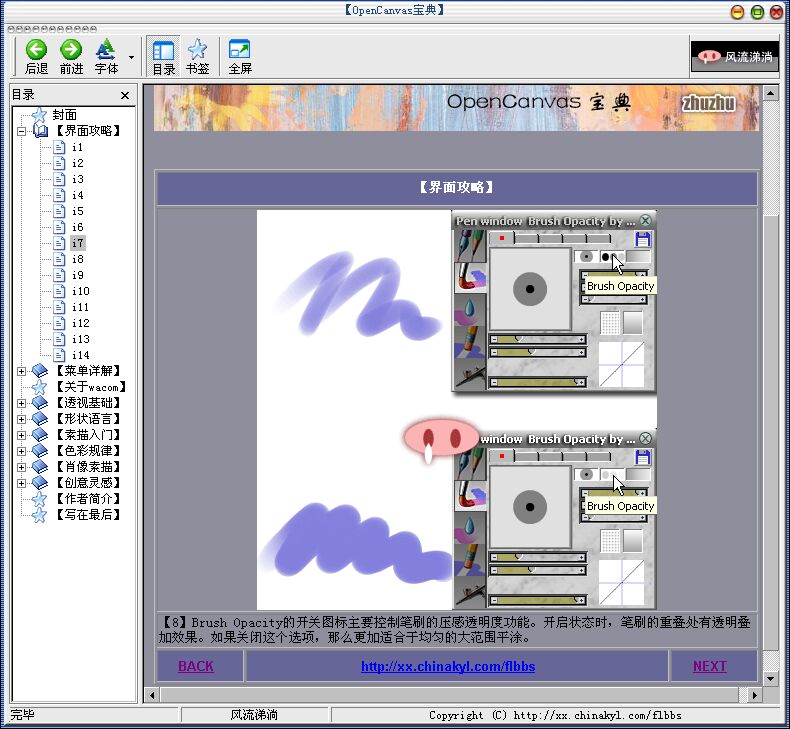
Task: Open page i10 in the tree
Action: tap(80, 291)
